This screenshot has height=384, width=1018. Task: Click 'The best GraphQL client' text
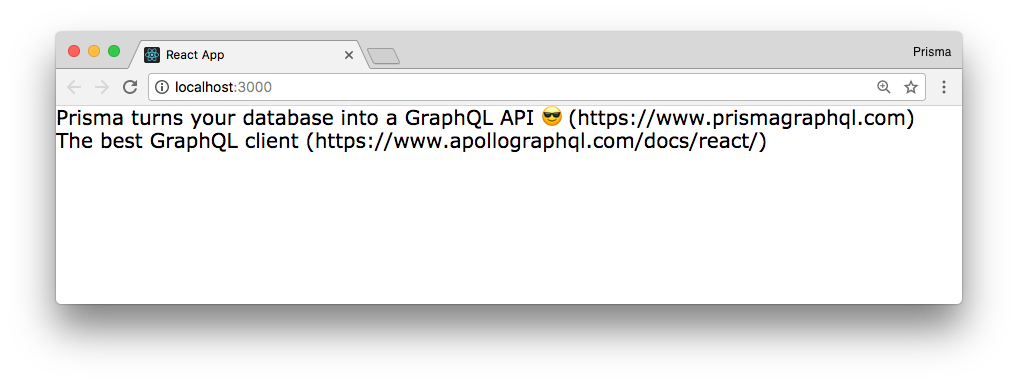click(179, 141)
